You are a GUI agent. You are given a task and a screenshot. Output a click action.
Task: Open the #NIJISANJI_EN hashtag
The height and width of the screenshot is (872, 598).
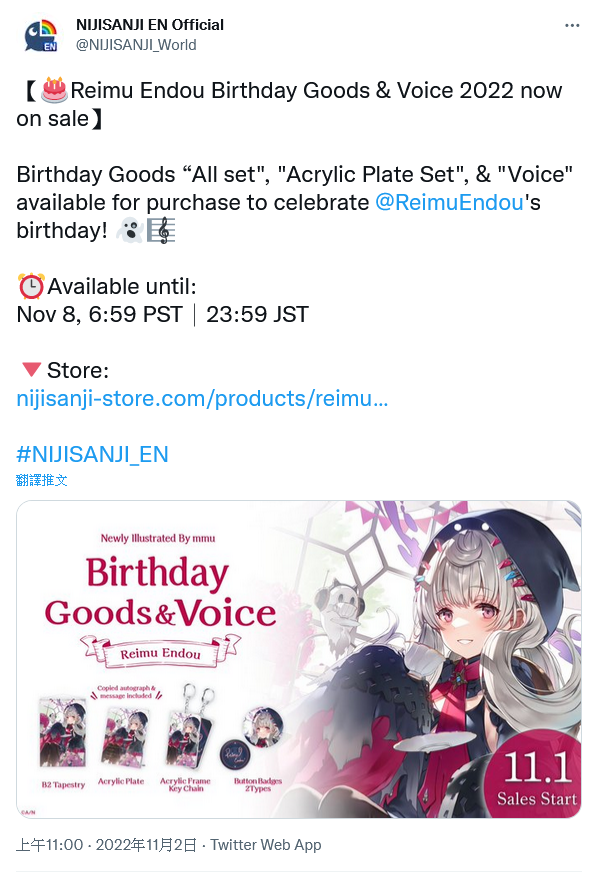92,454
